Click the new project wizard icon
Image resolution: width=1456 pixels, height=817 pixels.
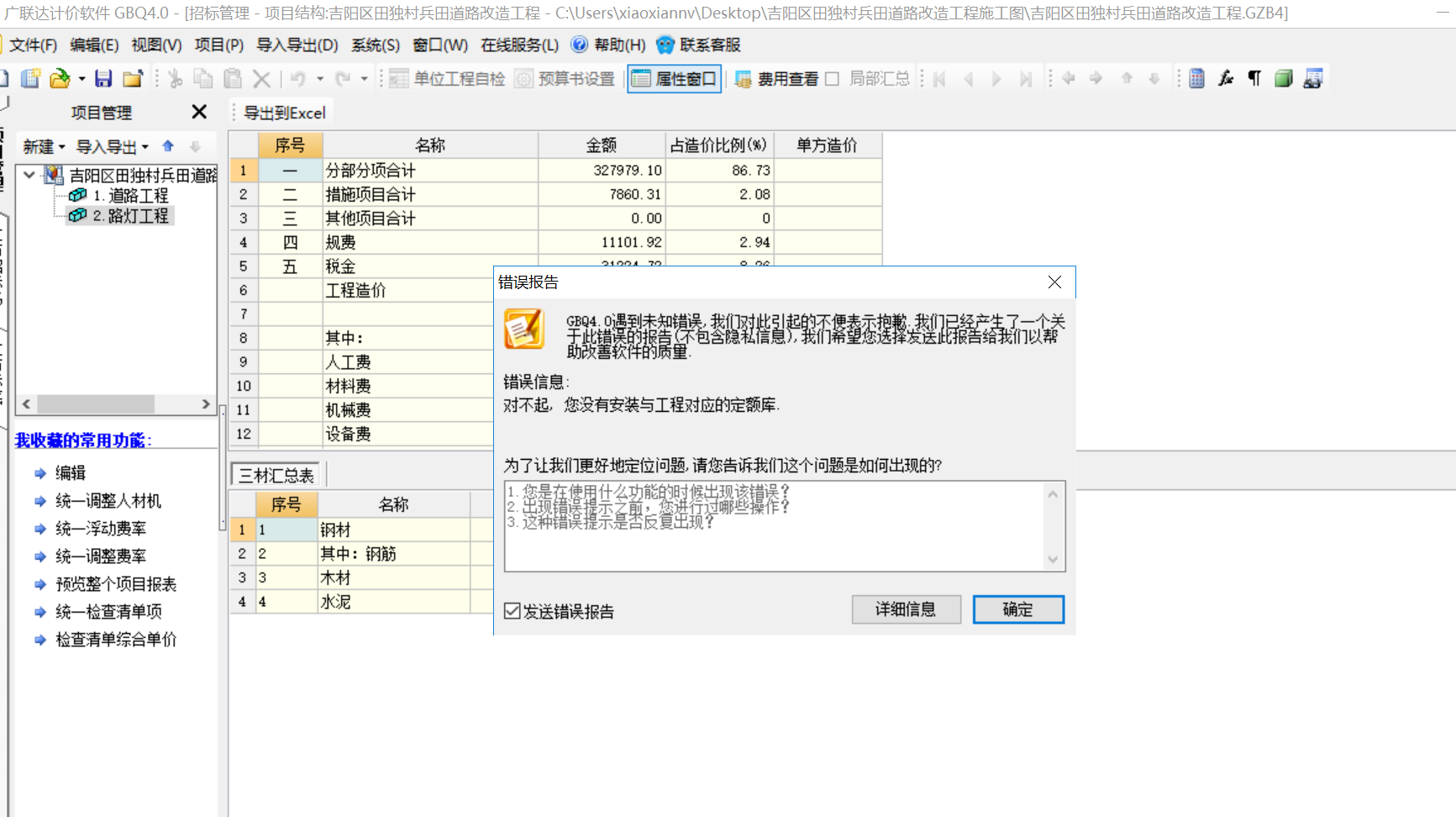31,78
